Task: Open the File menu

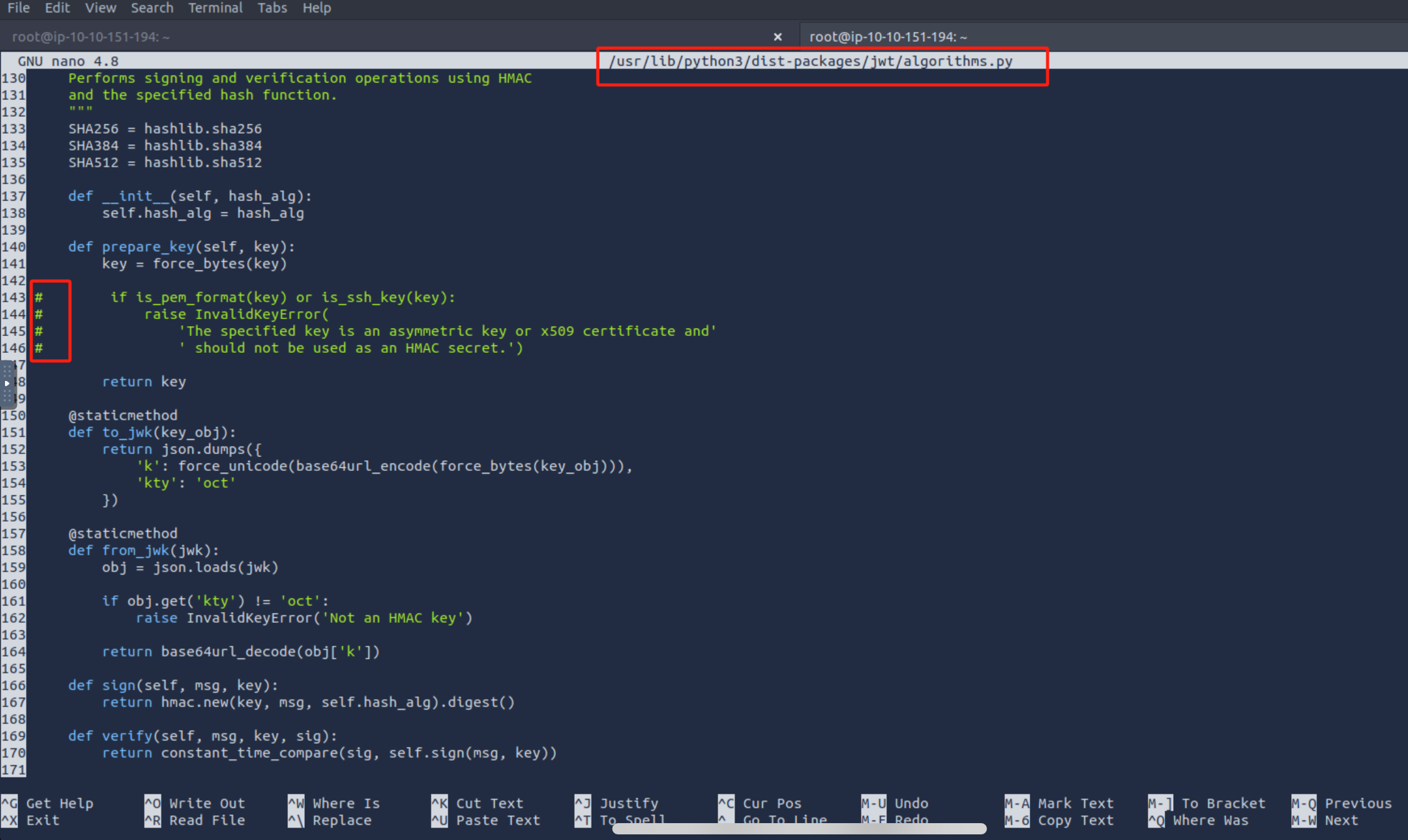Action: (18, 8)
